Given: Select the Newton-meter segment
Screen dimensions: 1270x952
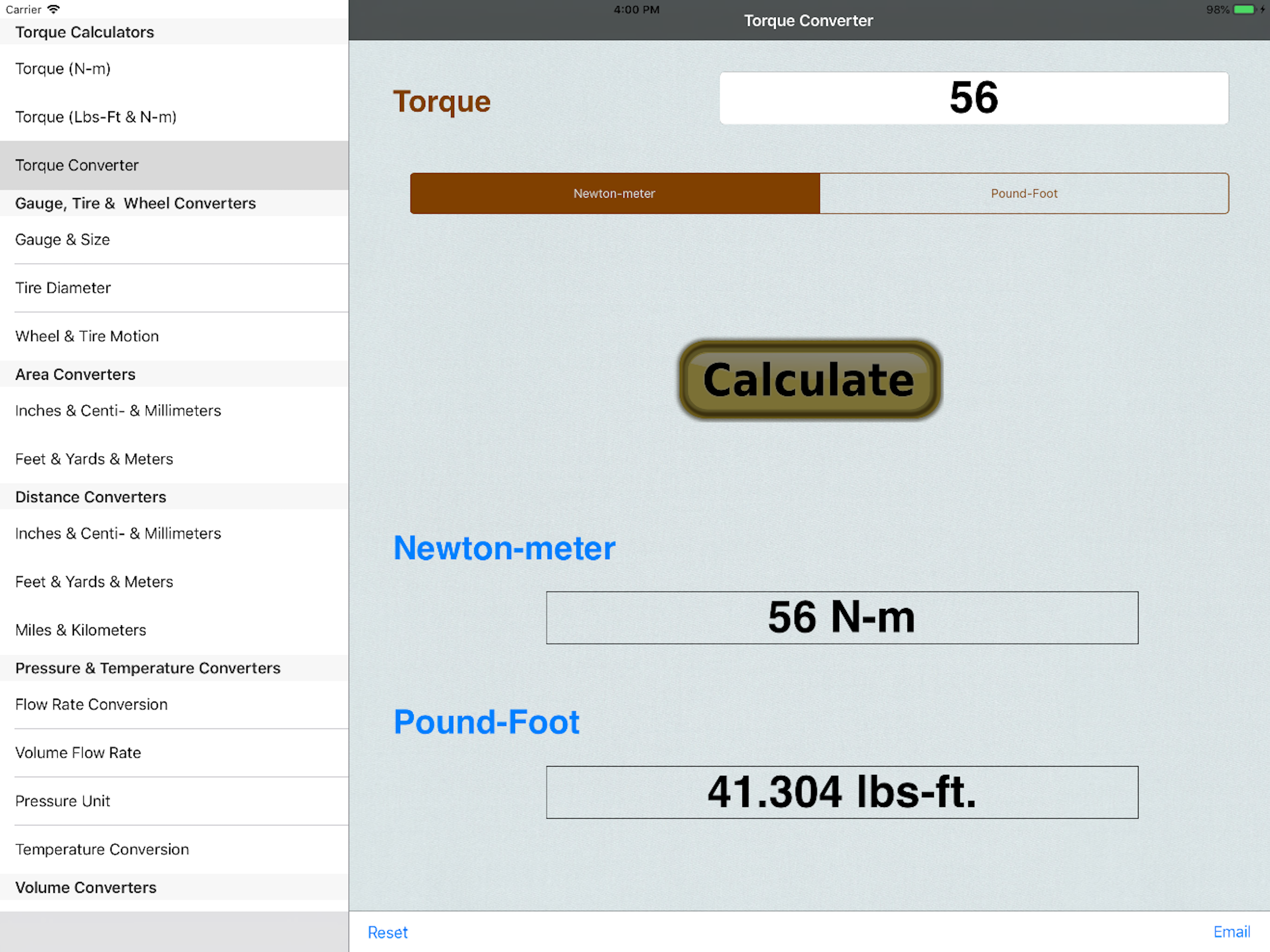Looking at the screenshot, I should (615, 193).
